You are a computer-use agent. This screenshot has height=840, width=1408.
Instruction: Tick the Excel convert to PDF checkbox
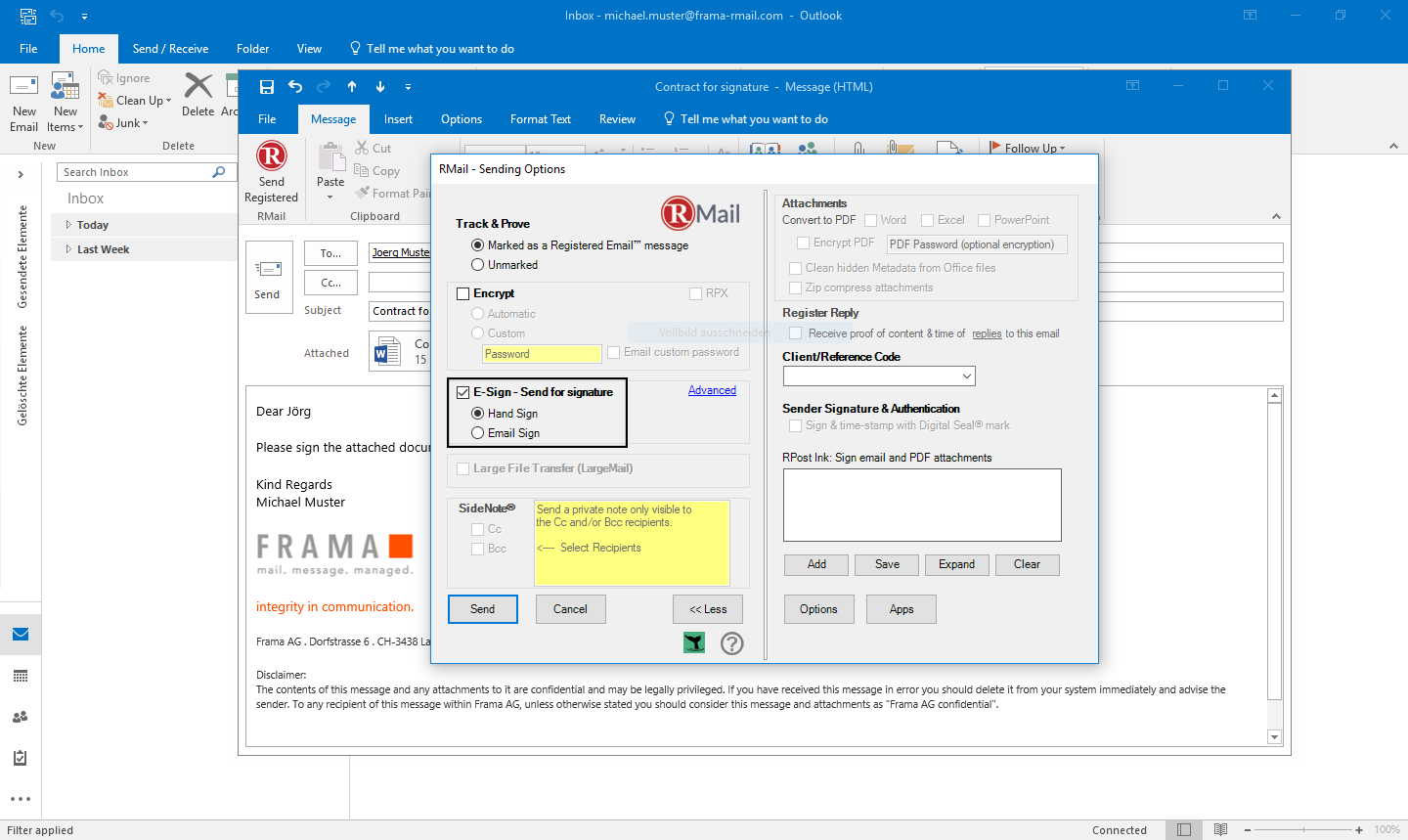[x=928, y=221]
